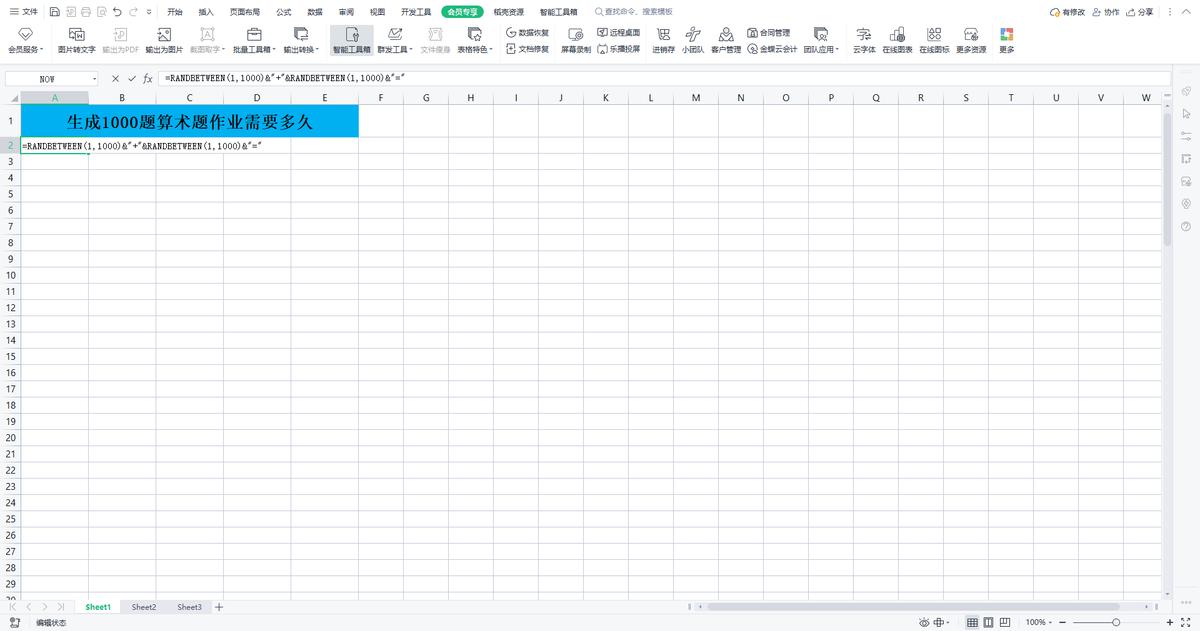Image resolution: width=1200 pixels, height=631 pixels.
Task: Click the 查找命令 search box
Action: click(634, 12)
